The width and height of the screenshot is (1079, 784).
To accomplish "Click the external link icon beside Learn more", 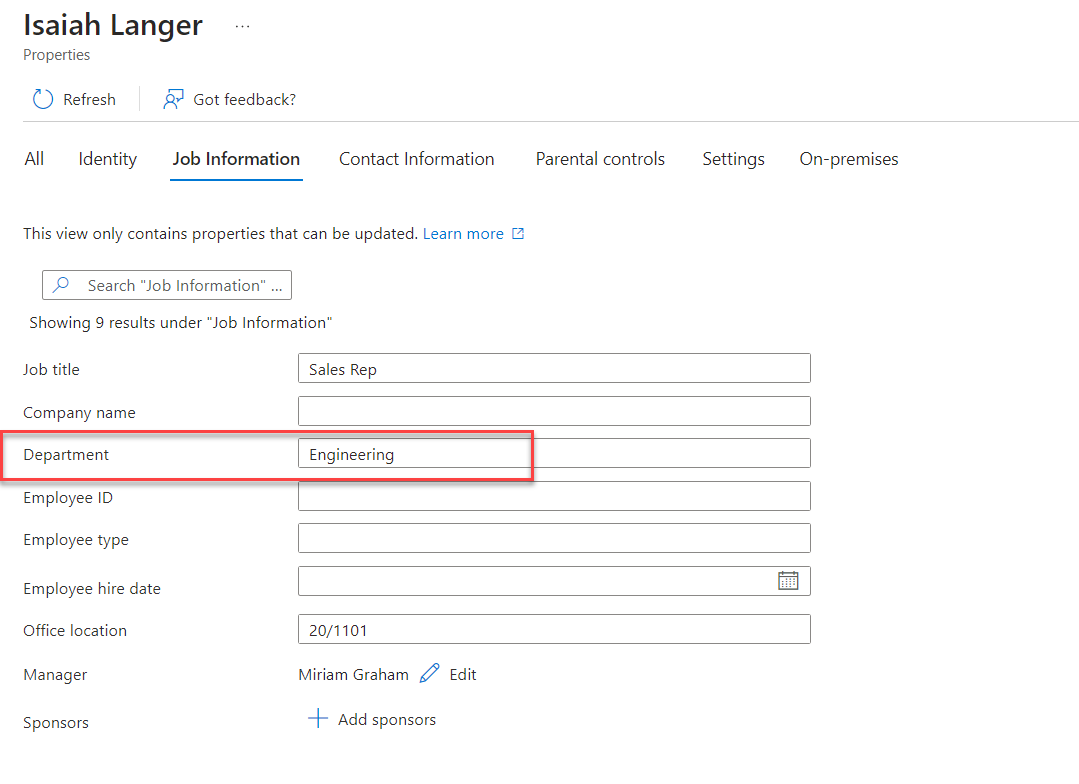I will pos(517,233).
